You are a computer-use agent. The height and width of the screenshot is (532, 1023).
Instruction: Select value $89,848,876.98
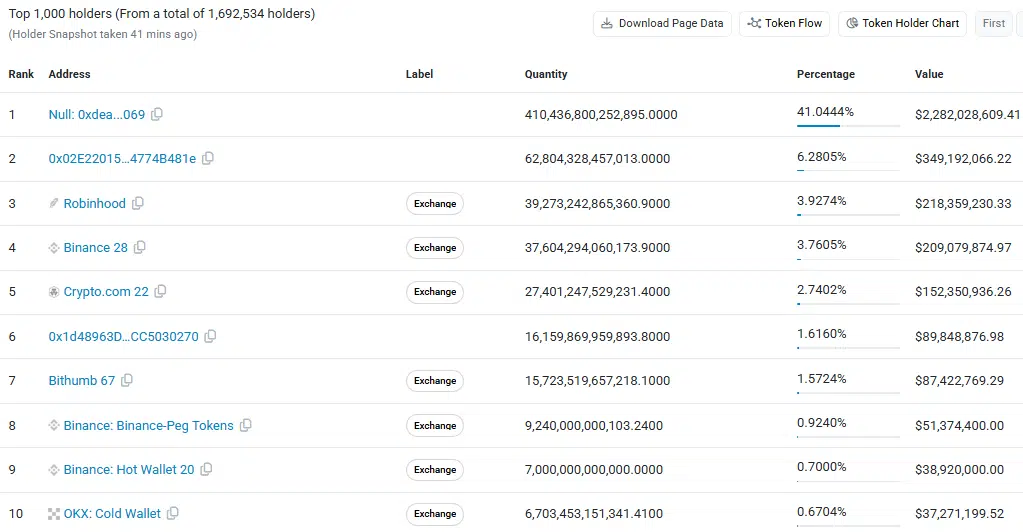(x=959, y=337)
